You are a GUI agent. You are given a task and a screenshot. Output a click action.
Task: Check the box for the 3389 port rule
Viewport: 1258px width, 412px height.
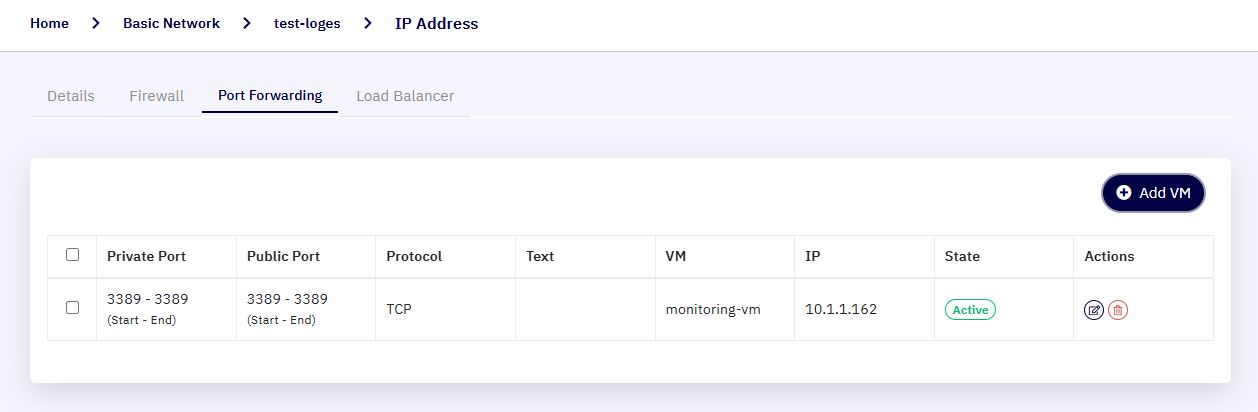pos(72,308)
